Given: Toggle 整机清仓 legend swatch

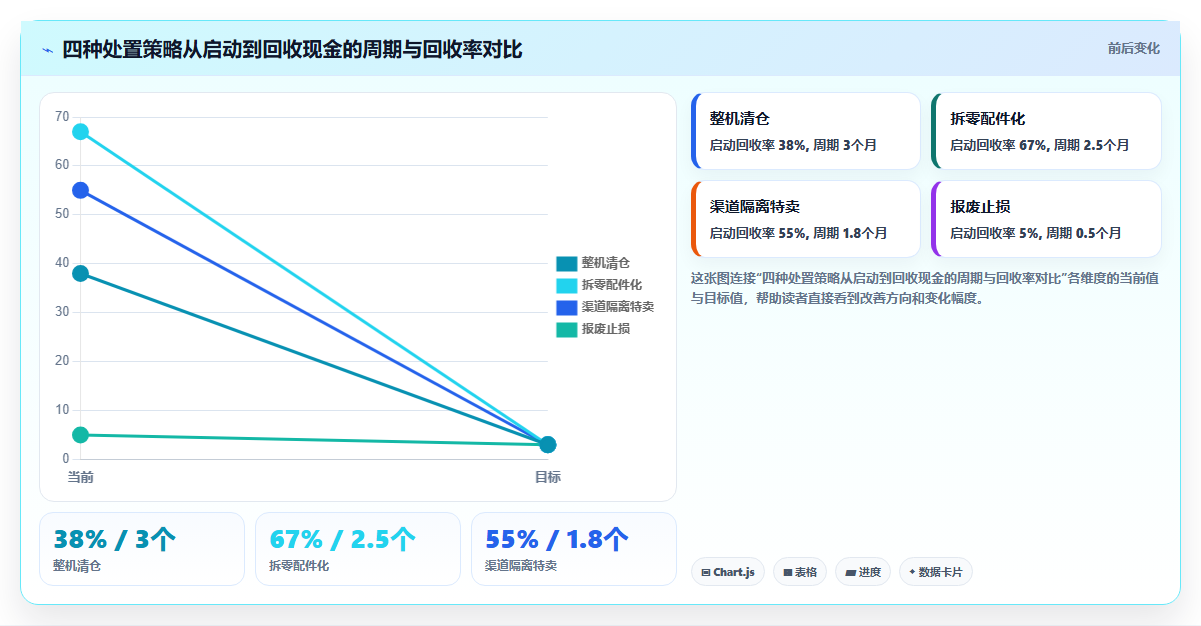Looking at the screenshot, I should coord(567,263).
